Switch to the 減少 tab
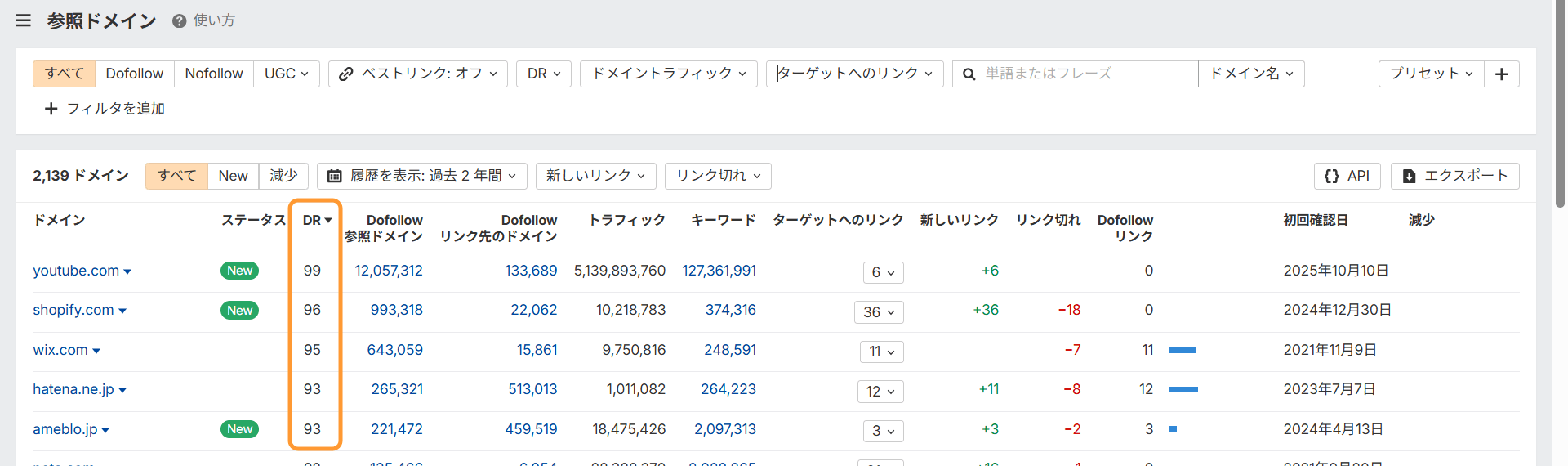Viewport: 1568px width, 466px height. 283,176
